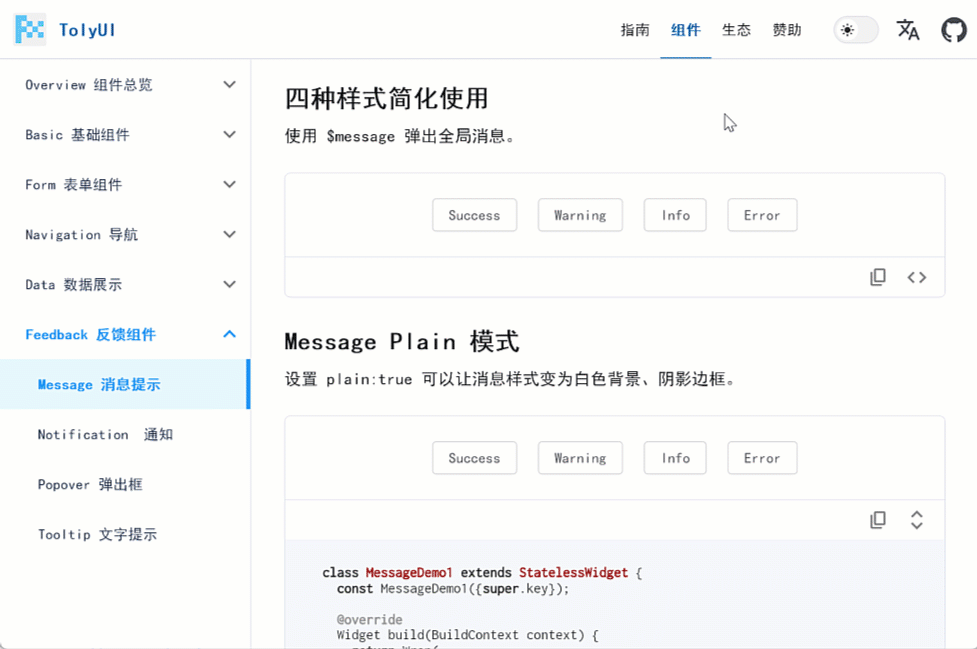This screenshot has width=977, height=649.
Task: Open the GitHub repository icon
Action: point(953,29)
